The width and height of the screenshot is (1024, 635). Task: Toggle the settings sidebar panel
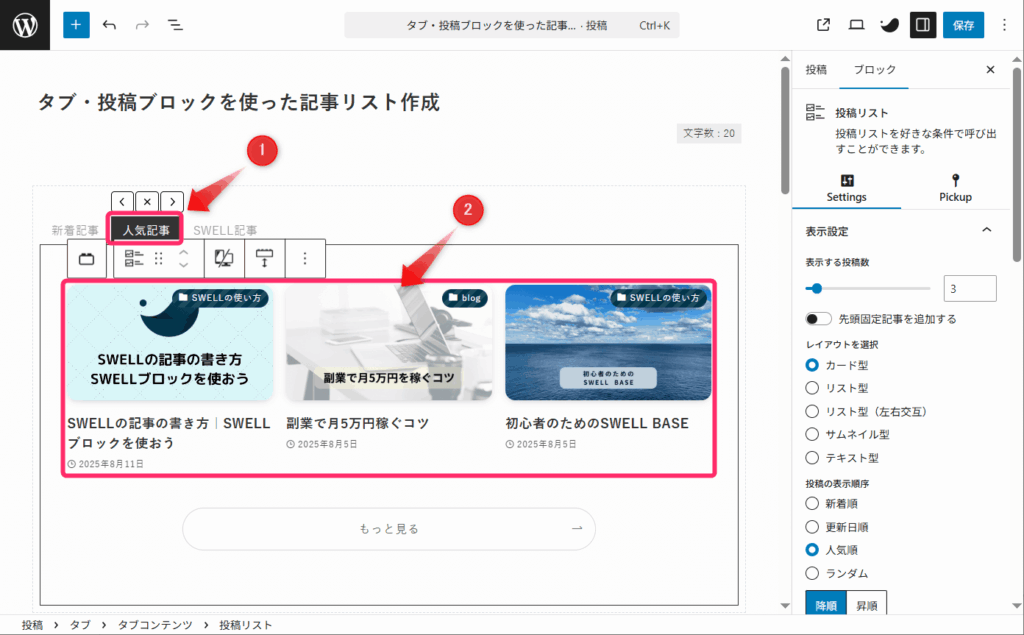pos(923,25)
